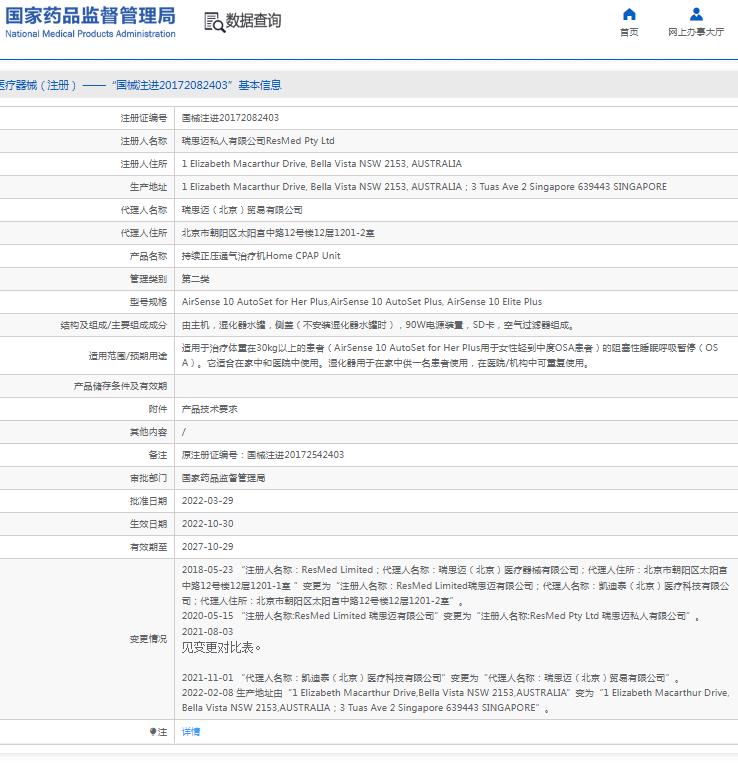Click the 注册证编号 row label
The width and height of the screenshot is (738, 768).
click(x=144, y=118)
